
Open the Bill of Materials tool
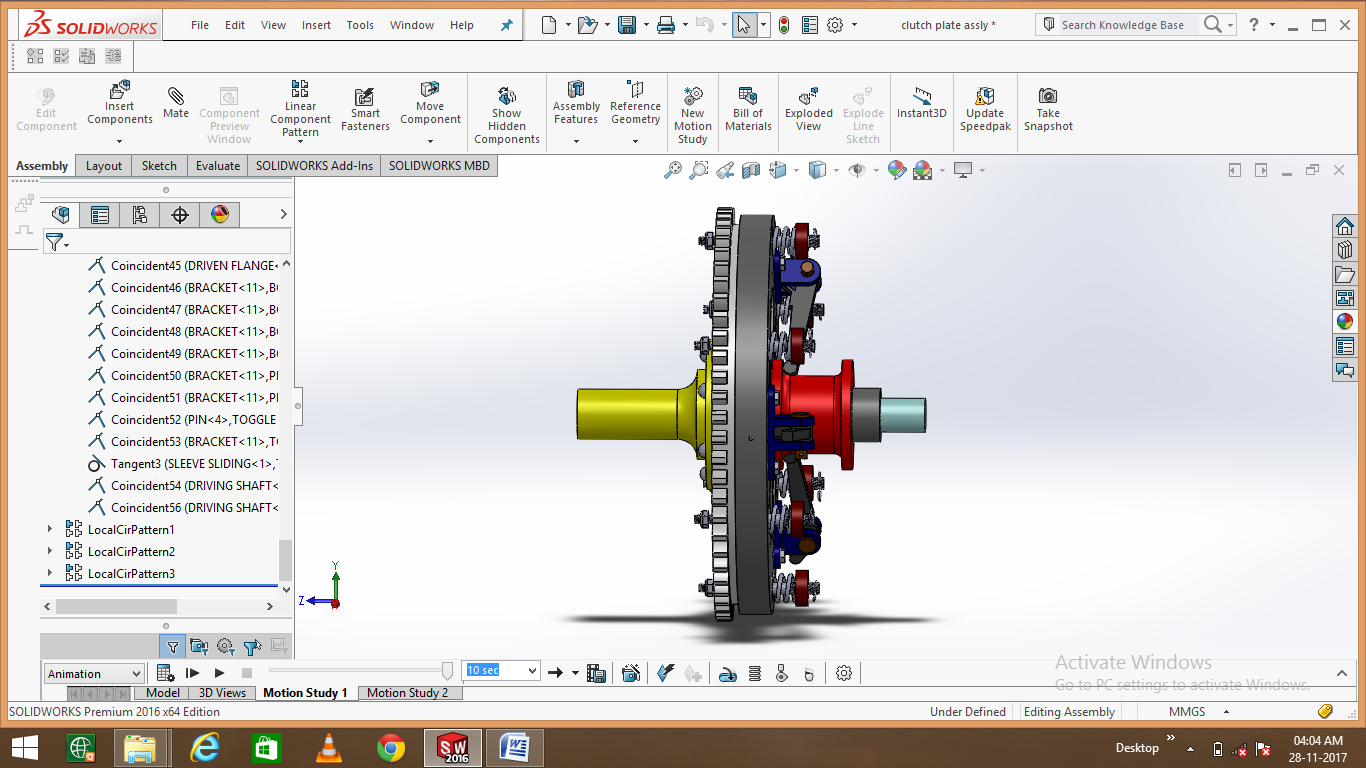tap(747, 101)
